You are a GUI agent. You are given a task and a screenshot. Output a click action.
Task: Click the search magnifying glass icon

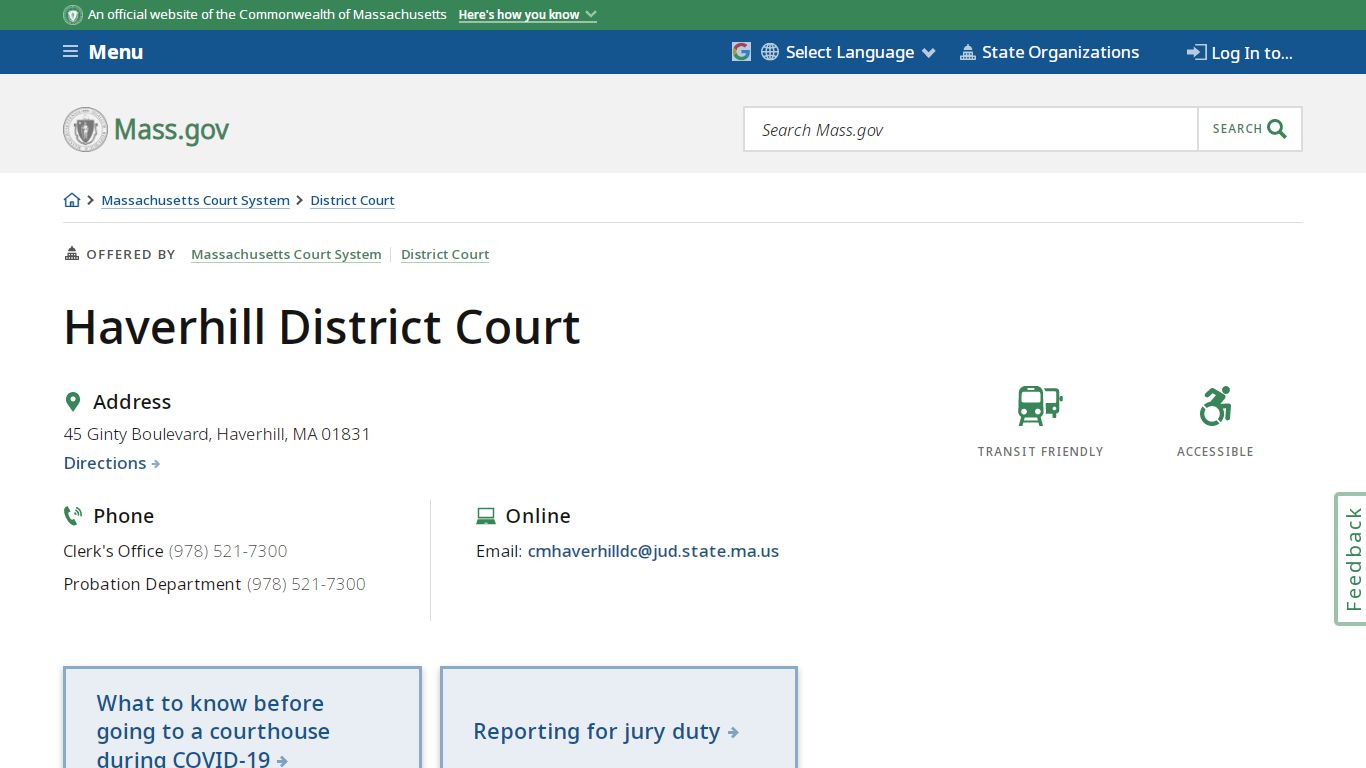(1277, 129)
